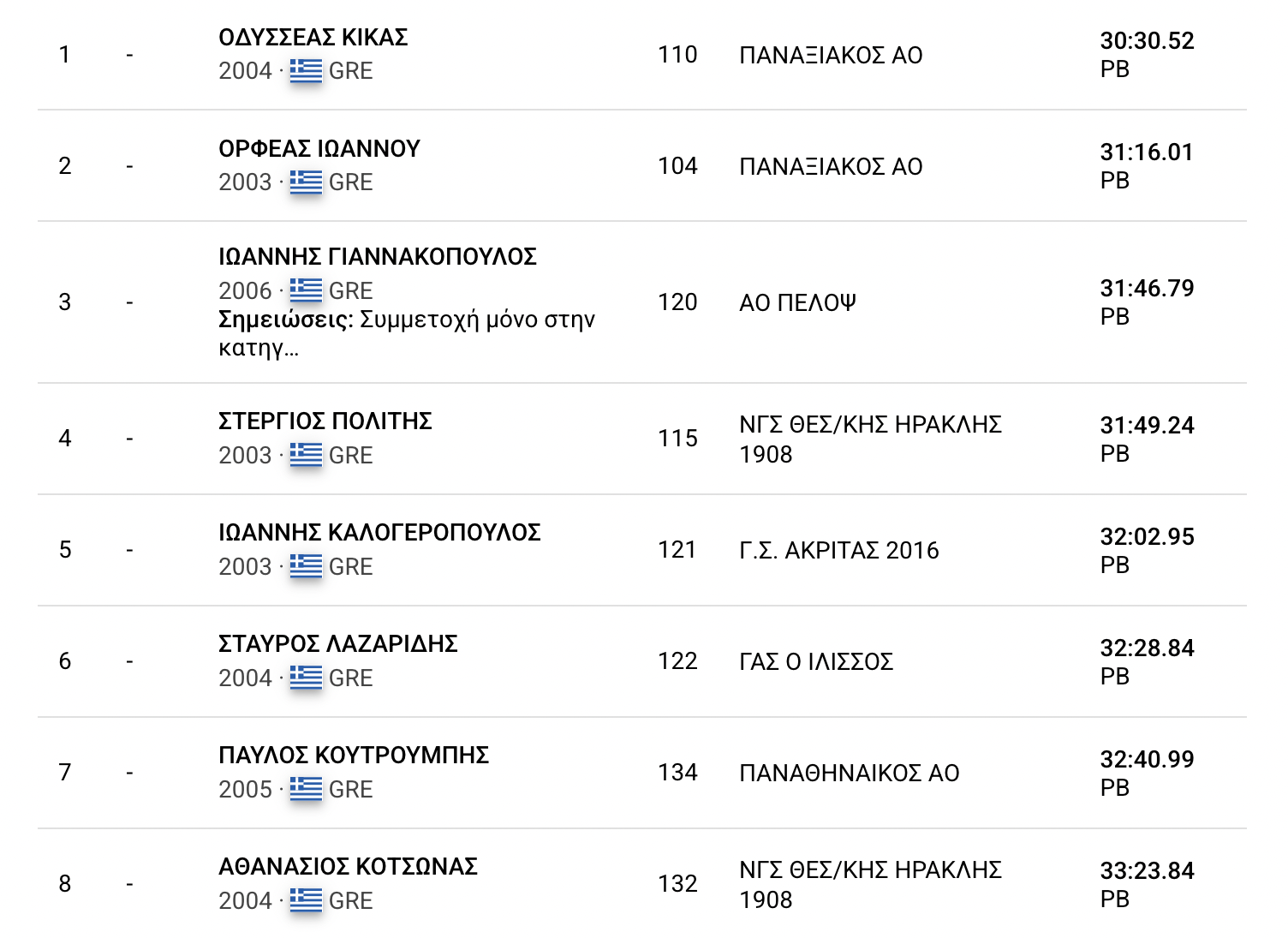Click flag icon under ΙΩΑΝΝΗΣ ΓΙΑΝΝΑΚΟΠΟΥΛΟΣ
The width and height of the screenshot is (1288, 938).
306,290
